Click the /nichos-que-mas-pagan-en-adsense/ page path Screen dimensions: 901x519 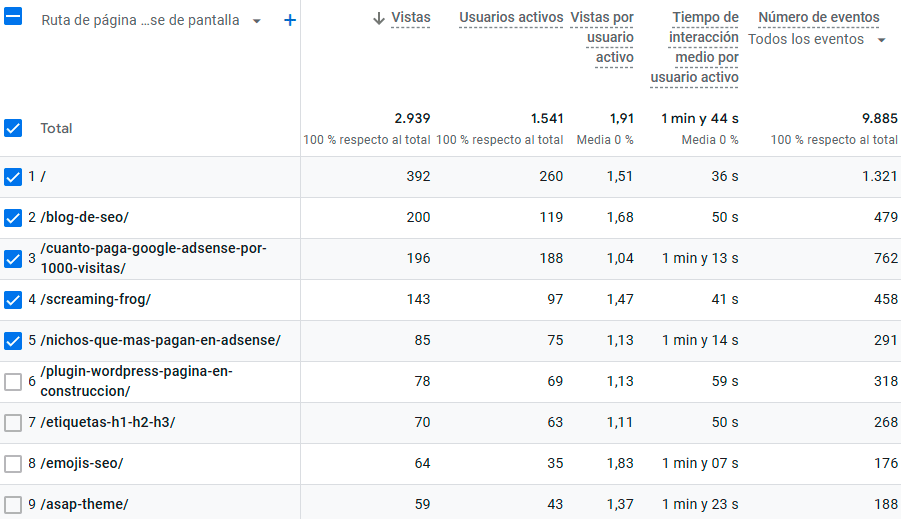(x=161, y=341)
